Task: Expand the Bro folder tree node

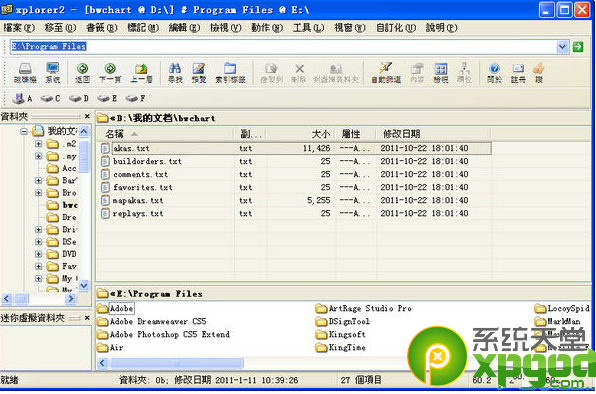Action: pos(38,193)
